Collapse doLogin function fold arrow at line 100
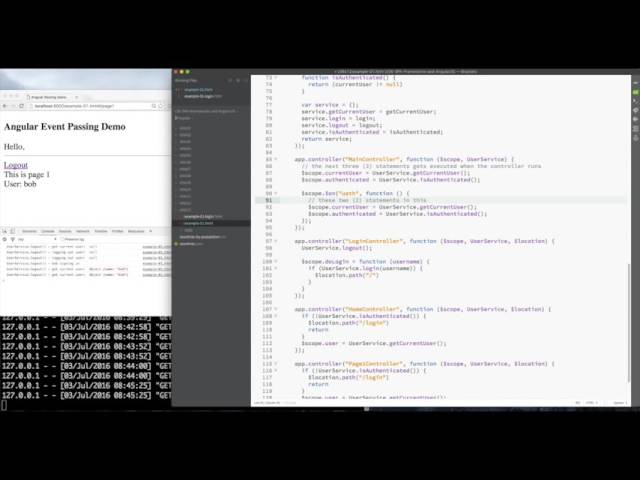Viewport: 640px width, 480px height. (276, 262)
